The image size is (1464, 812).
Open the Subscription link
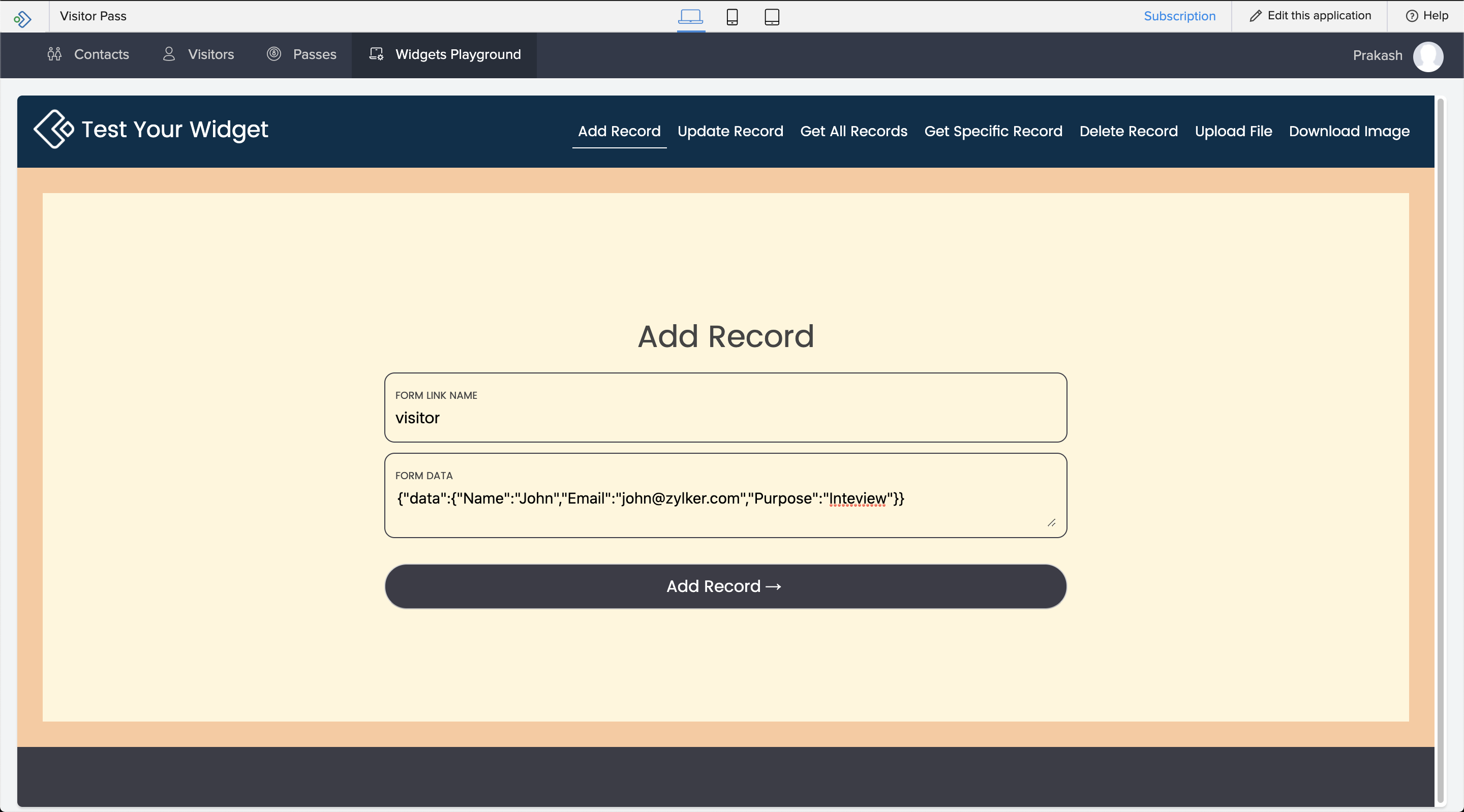tap(1179, 16)
